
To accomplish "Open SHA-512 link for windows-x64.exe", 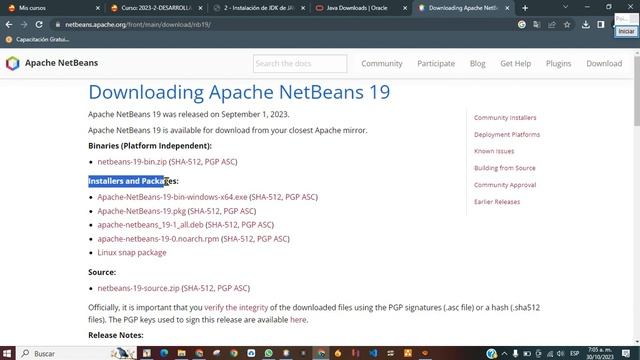I will (266, 197).
